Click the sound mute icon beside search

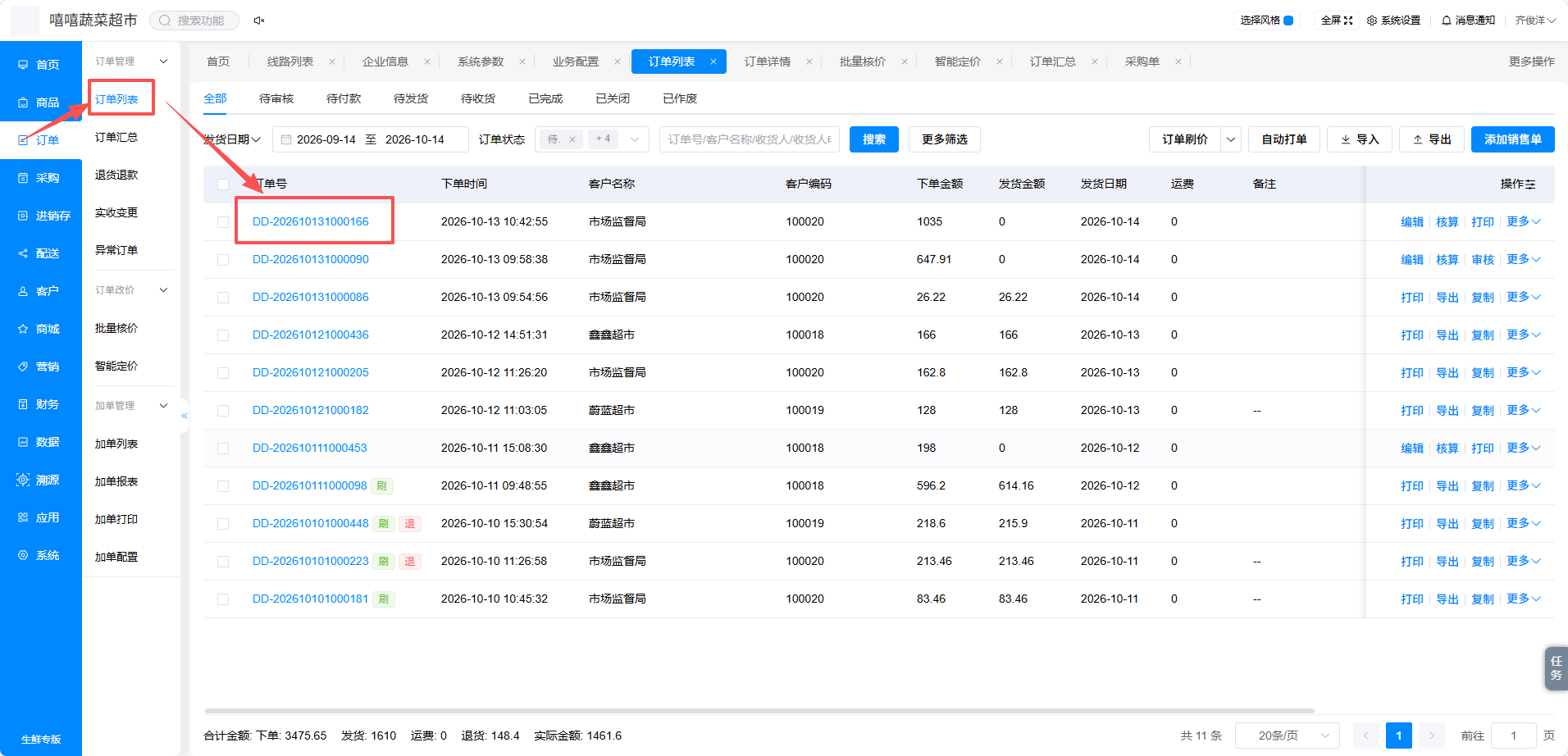(259, 20)
